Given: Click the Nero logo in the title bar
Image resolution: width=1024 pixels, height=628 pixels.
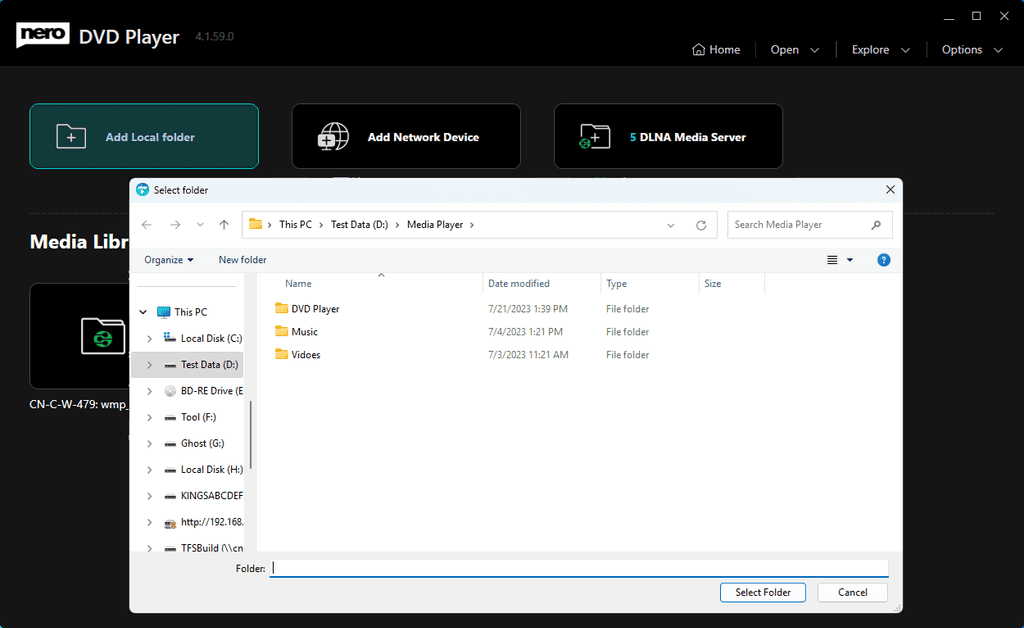Looking at the screenshot, I should pos(41,32).
